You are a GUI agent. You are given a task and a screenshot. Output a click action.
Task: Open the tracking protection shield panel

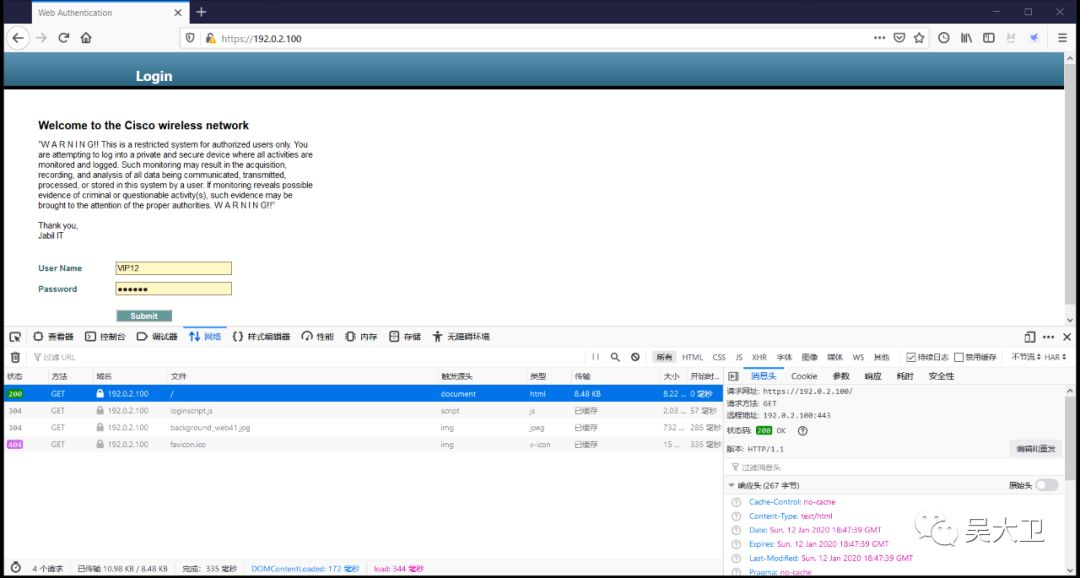(x=191, y=39)
